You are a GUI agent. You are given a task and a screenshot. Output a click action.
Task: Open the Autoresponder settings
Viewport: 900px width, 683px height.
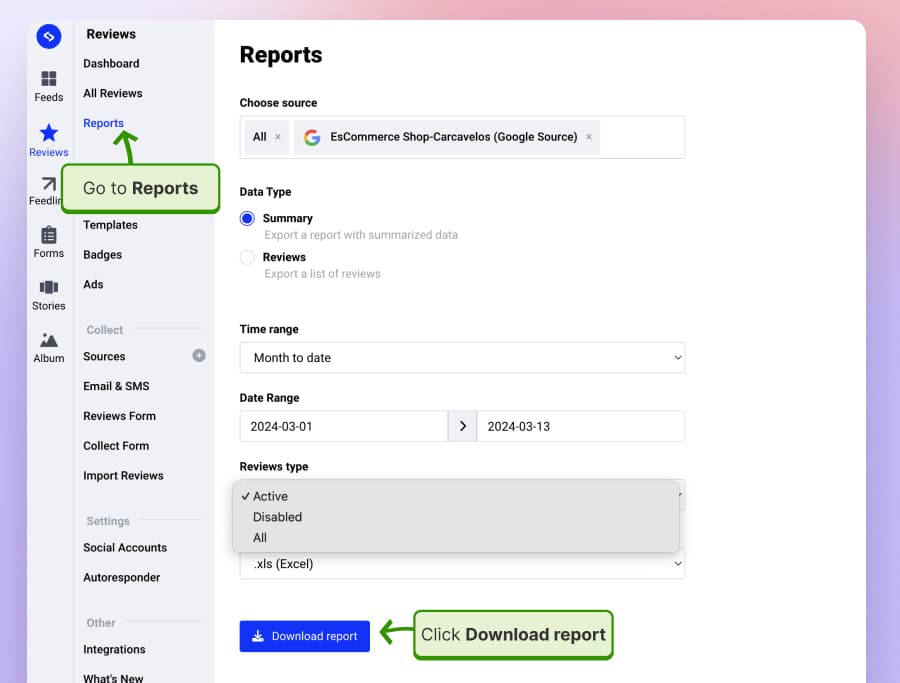pyautogui.click(x=122, y=577)
